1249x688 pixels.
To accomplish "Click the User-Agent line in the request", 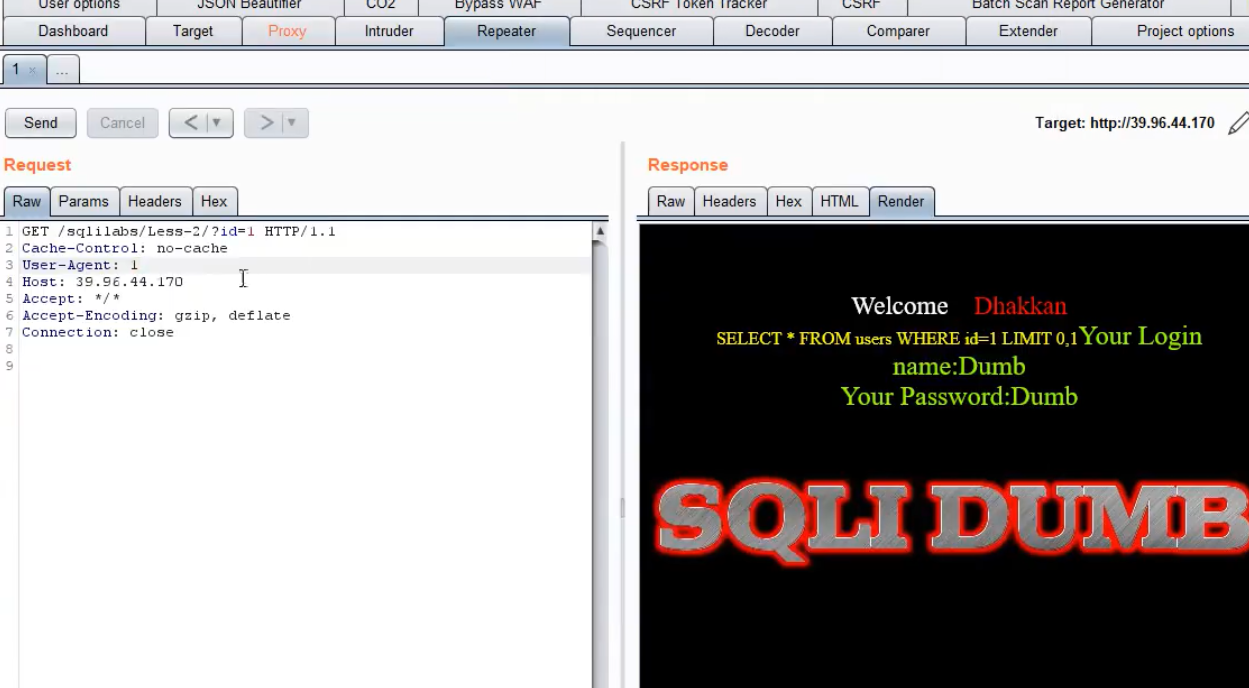I will click(78, 264).
